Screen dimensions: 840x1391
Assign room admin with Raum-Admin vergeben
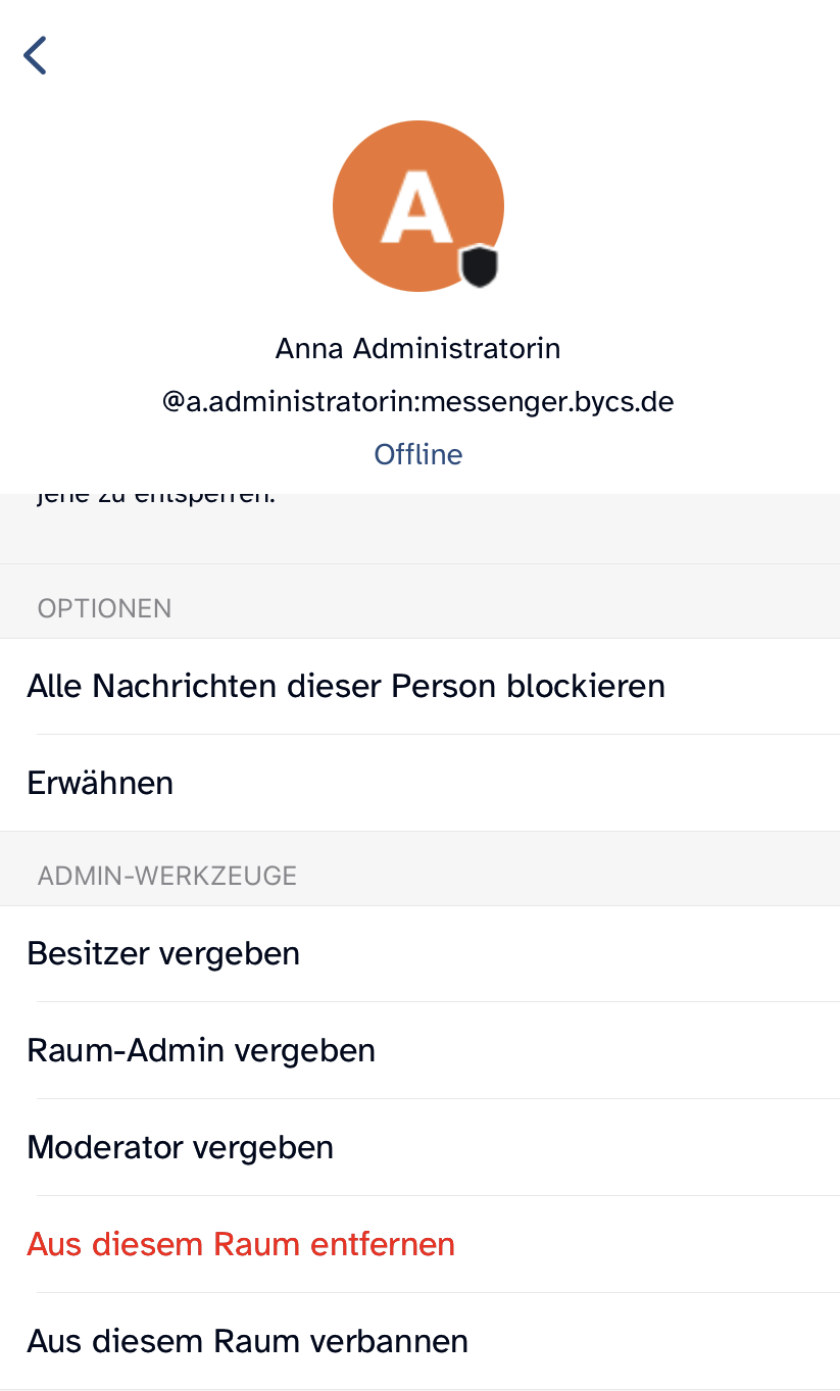[201, 1050]
